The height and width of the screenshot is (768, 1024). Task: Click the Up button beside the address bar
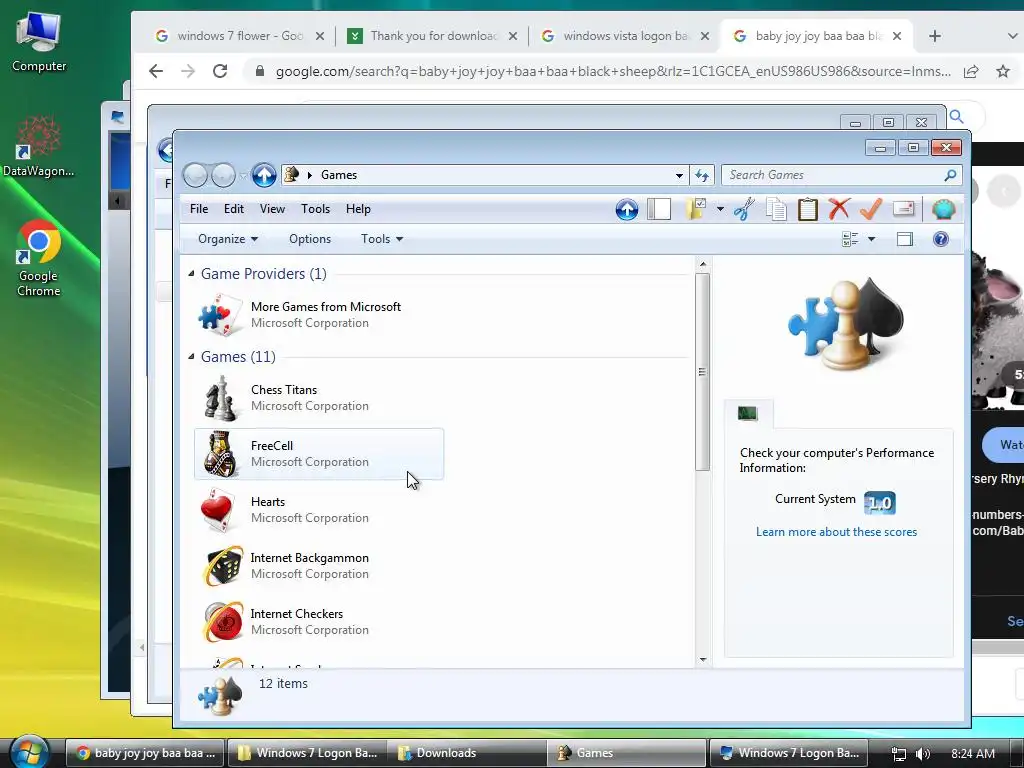click(264, 175)
